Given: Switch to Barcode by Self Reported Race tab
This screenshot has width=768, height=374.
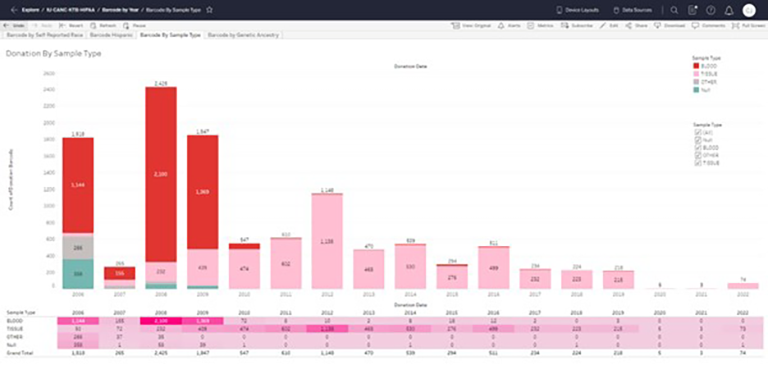Looking at the screenshot, I should click(x=45, y=35).
